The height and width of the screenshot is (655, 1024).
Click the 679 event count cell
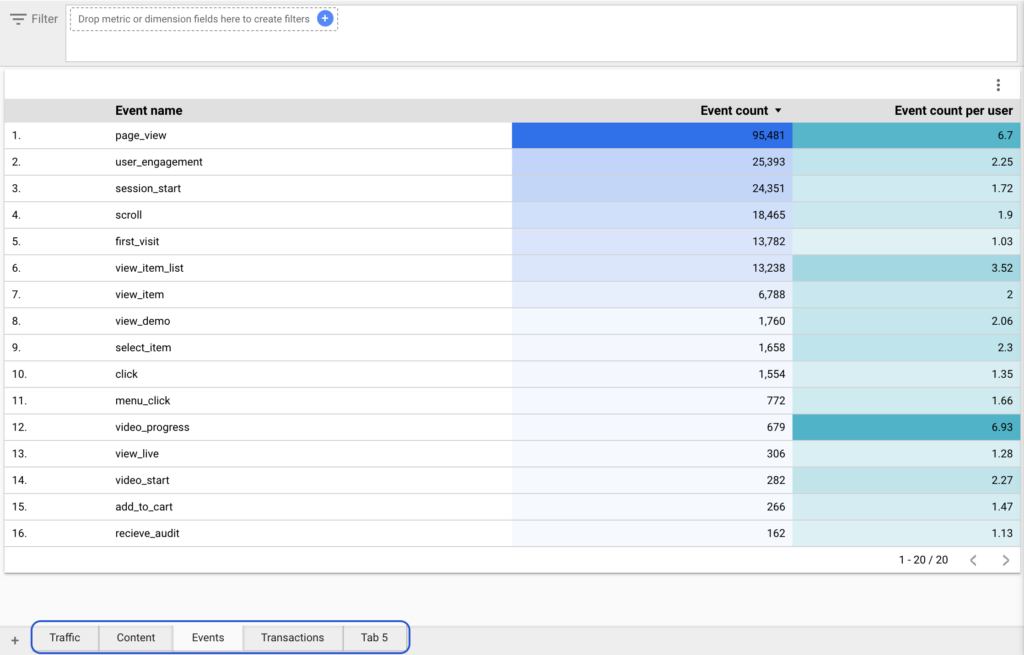tap(652, 427)
